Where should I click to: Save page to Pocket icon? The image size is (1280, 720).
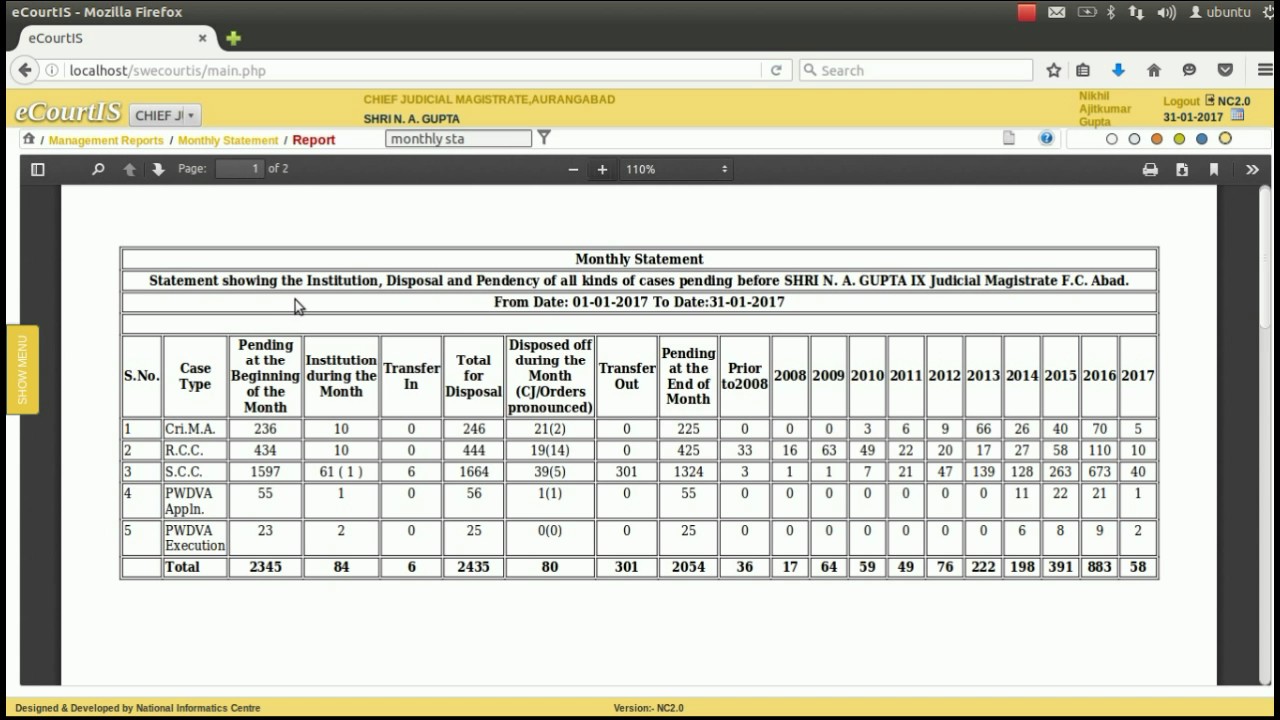(1225, 70)
